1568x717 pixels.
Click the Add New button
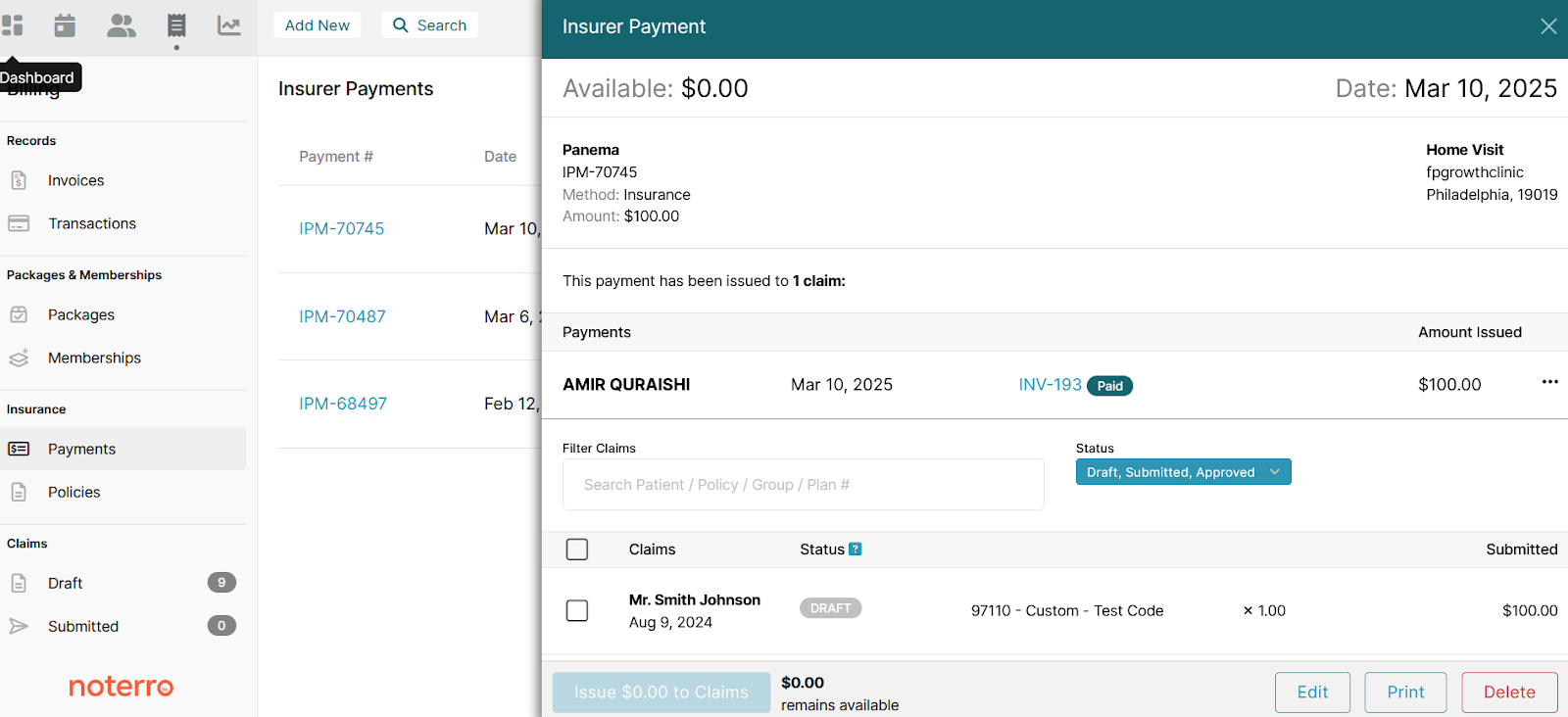coord(317,25)
